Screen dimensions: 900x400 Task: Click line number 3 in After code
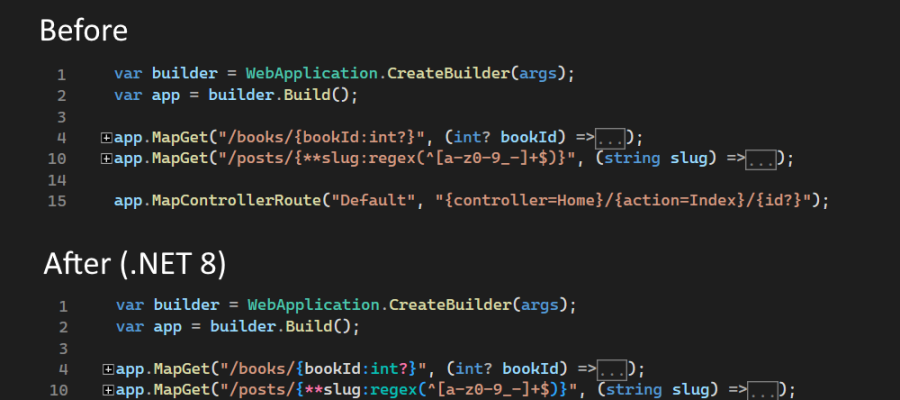pyautogui.click(x=63, y=349)
